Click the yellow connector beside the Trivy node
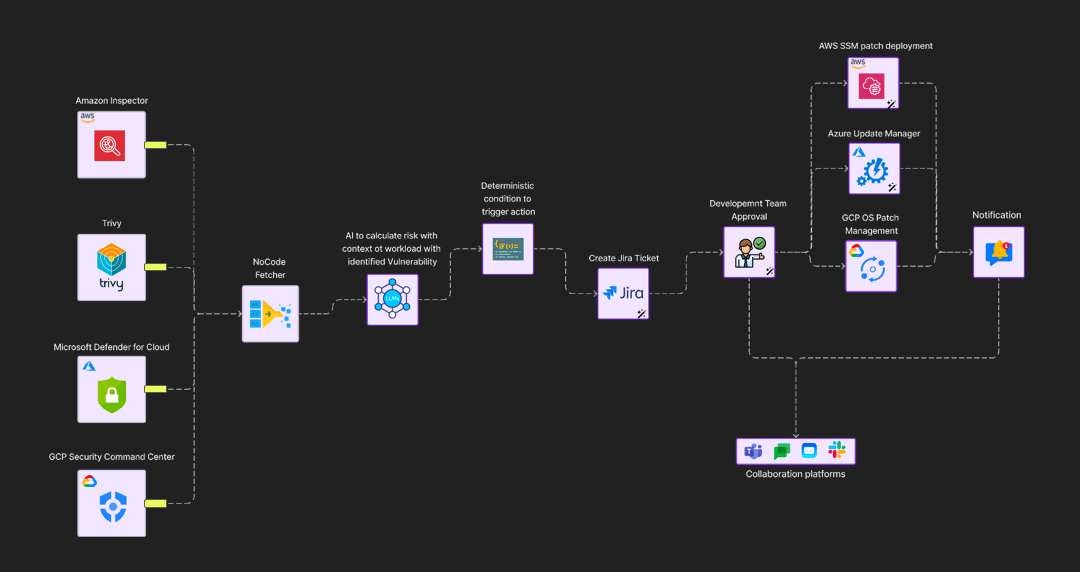 pos(155,267)
